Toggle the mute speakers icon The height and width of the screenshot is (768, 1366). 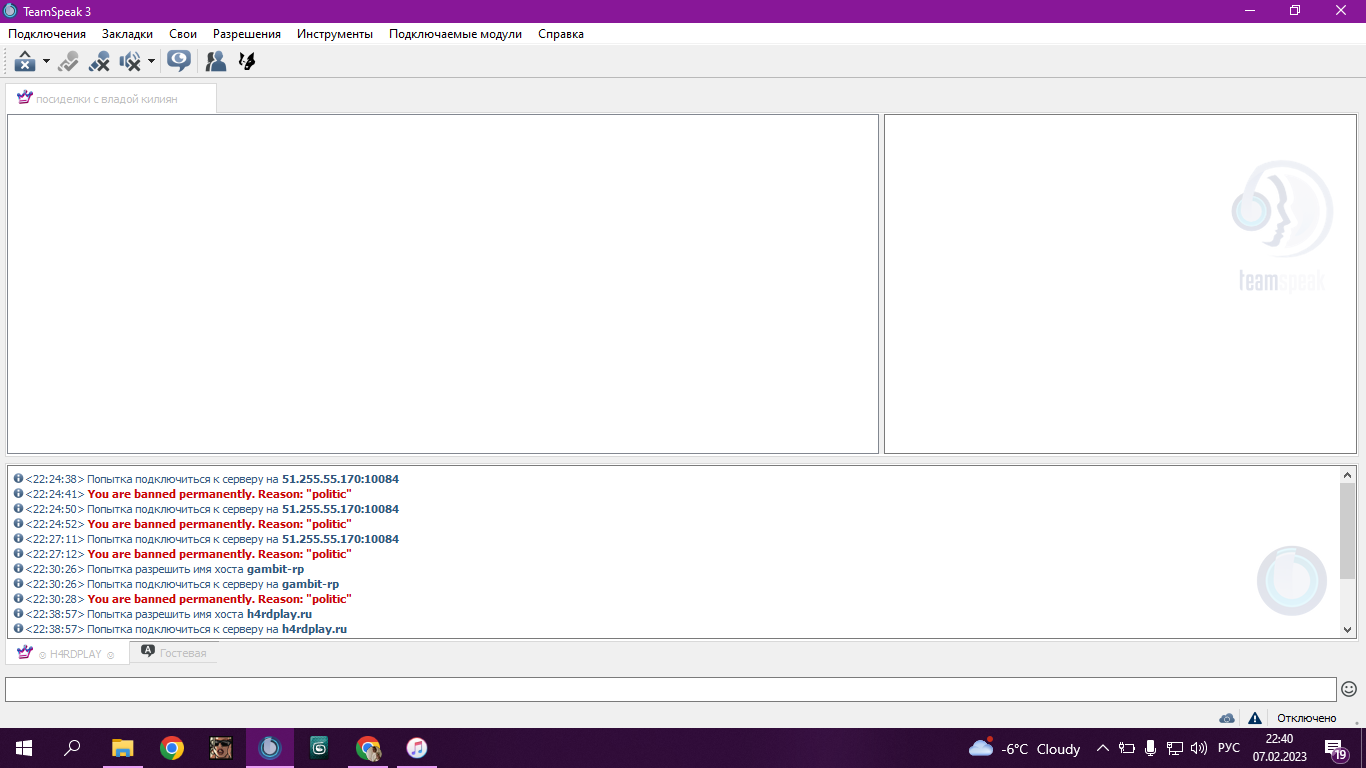(x=130, y=62)
